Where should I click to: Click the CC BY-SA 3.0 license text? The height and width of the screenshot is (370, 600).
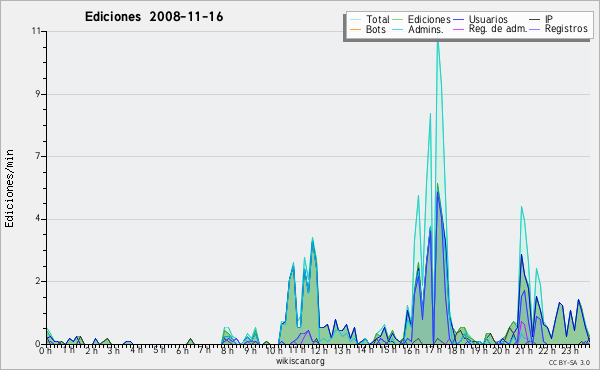[569, 362]
